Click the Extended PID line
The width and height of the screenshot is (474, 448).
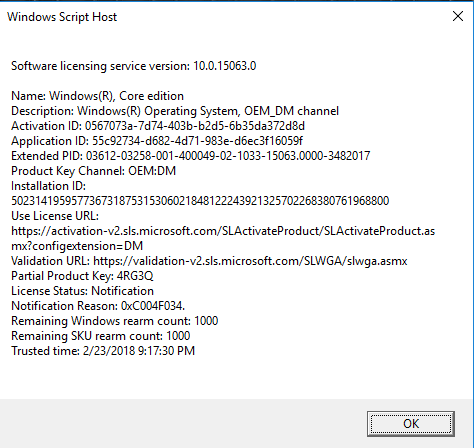click(191, 156)
